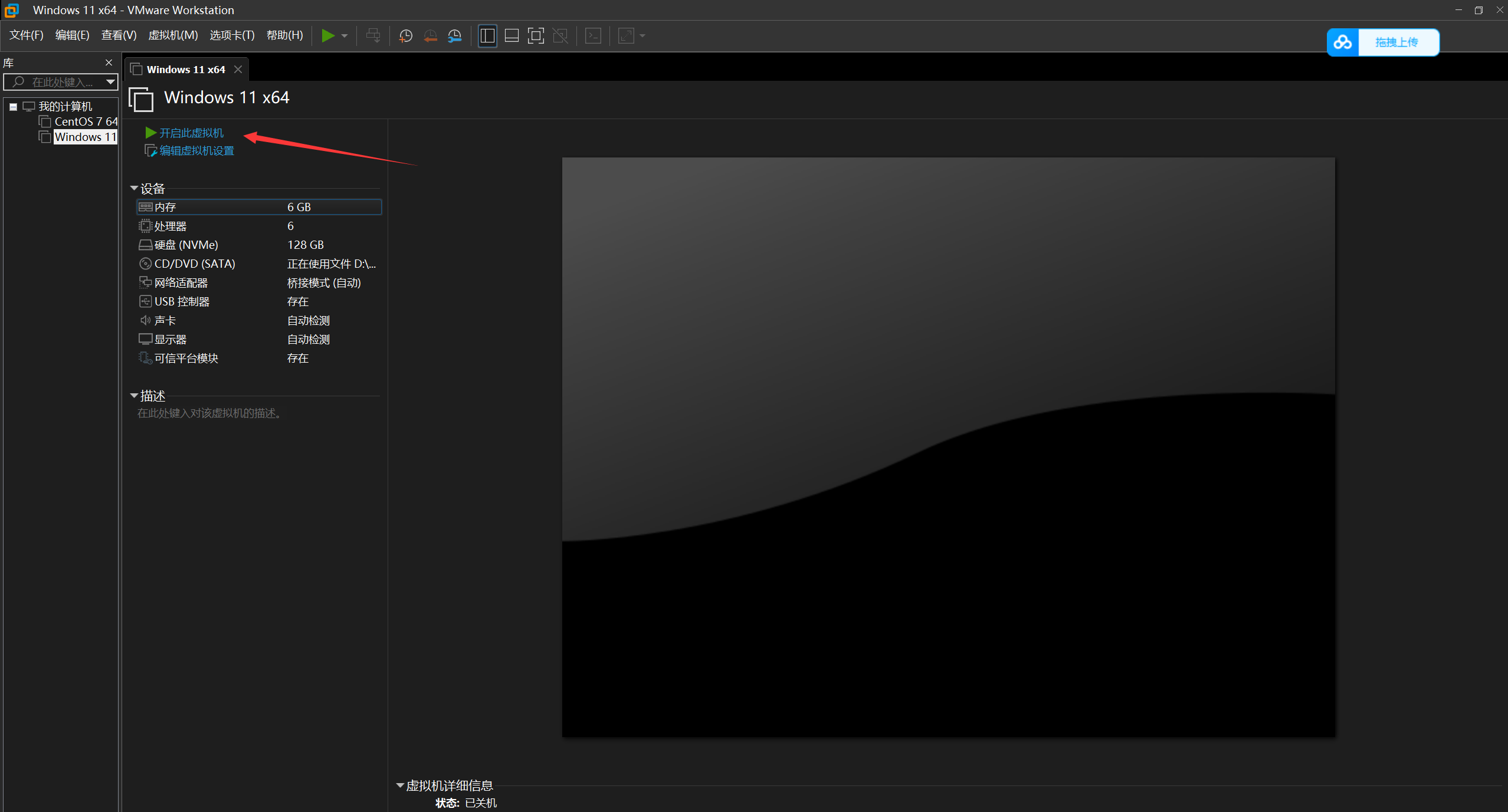The image size is (1508, 812).
Task: Click the USB controller icon
Action: (145, 301)
